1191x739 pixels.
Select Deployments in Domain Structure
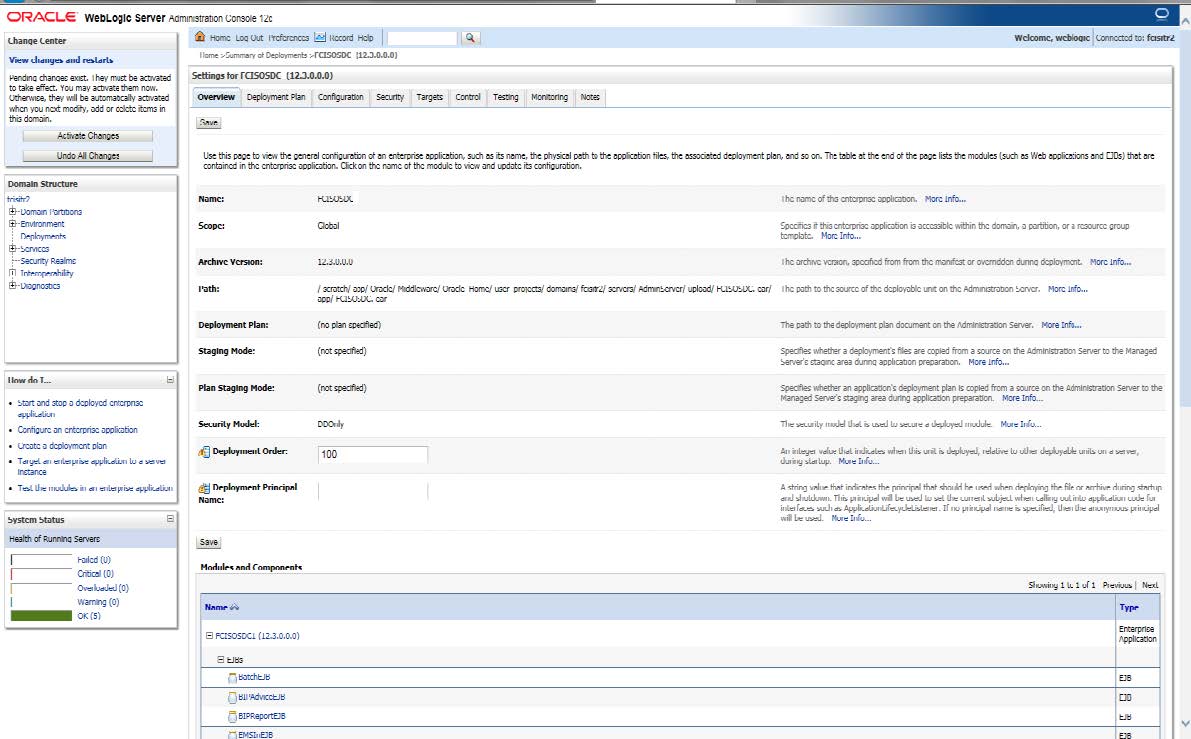[x=43, y=236]
